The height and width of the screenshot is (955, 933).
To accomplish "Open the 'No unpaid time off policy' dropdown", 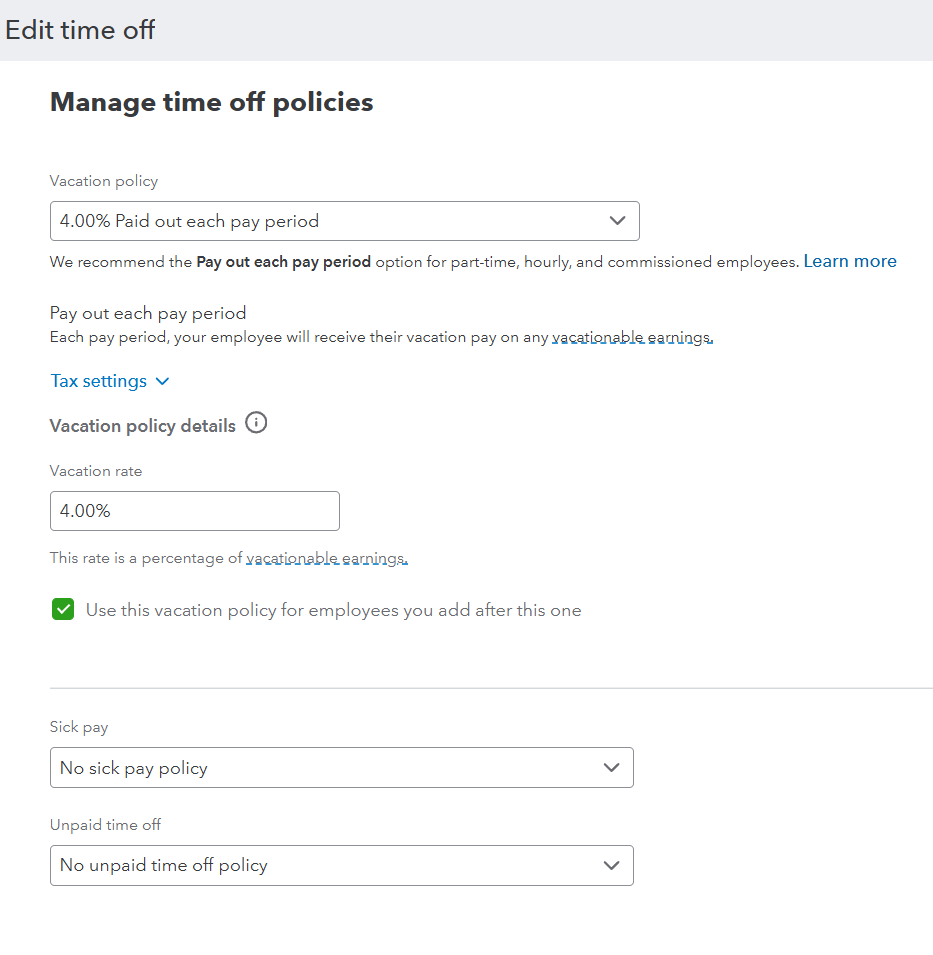I will (x=330, y=866).
